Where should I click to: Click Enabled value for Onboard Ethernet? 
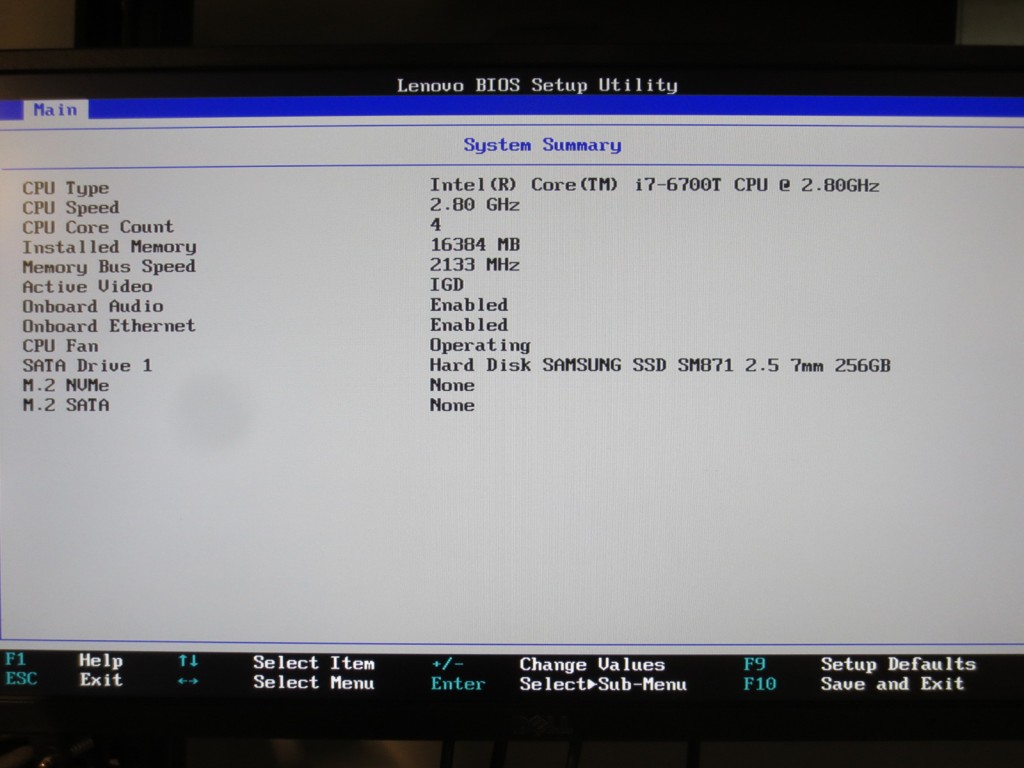point(469,325)
